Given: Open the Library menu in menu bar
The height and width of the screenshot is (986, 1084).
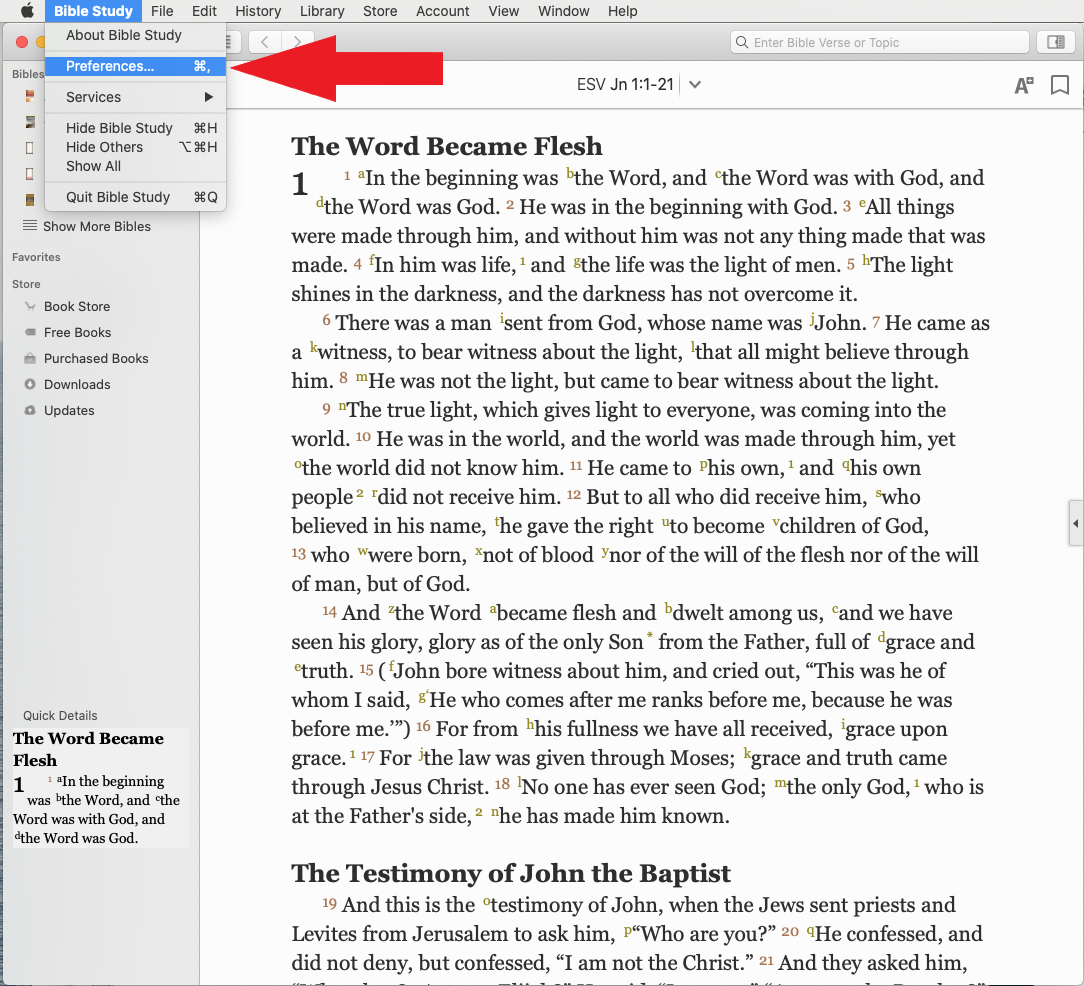Looking at the screenshot, I should click(x=321, y=11).
